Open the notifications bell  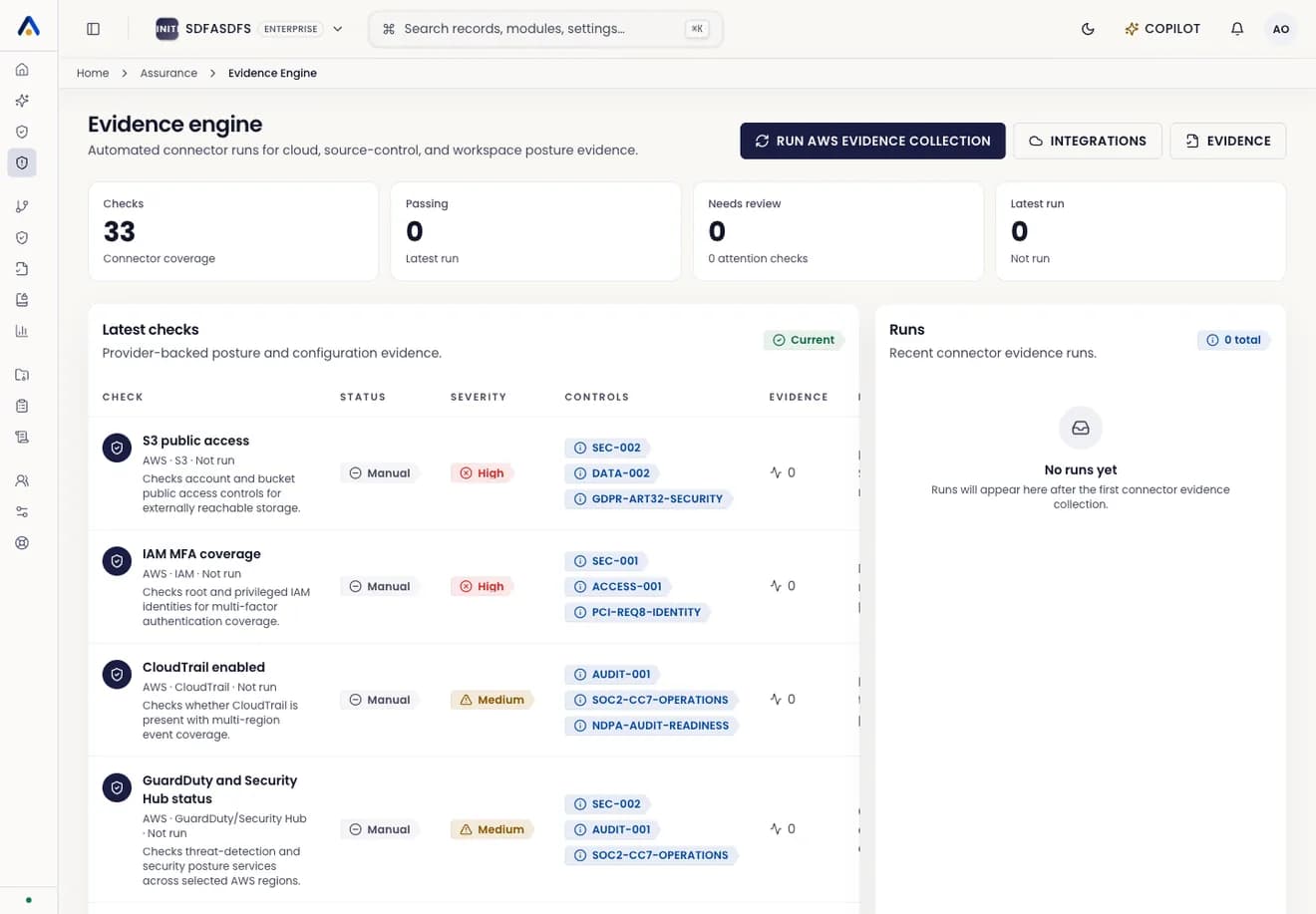click(1237, 29)
